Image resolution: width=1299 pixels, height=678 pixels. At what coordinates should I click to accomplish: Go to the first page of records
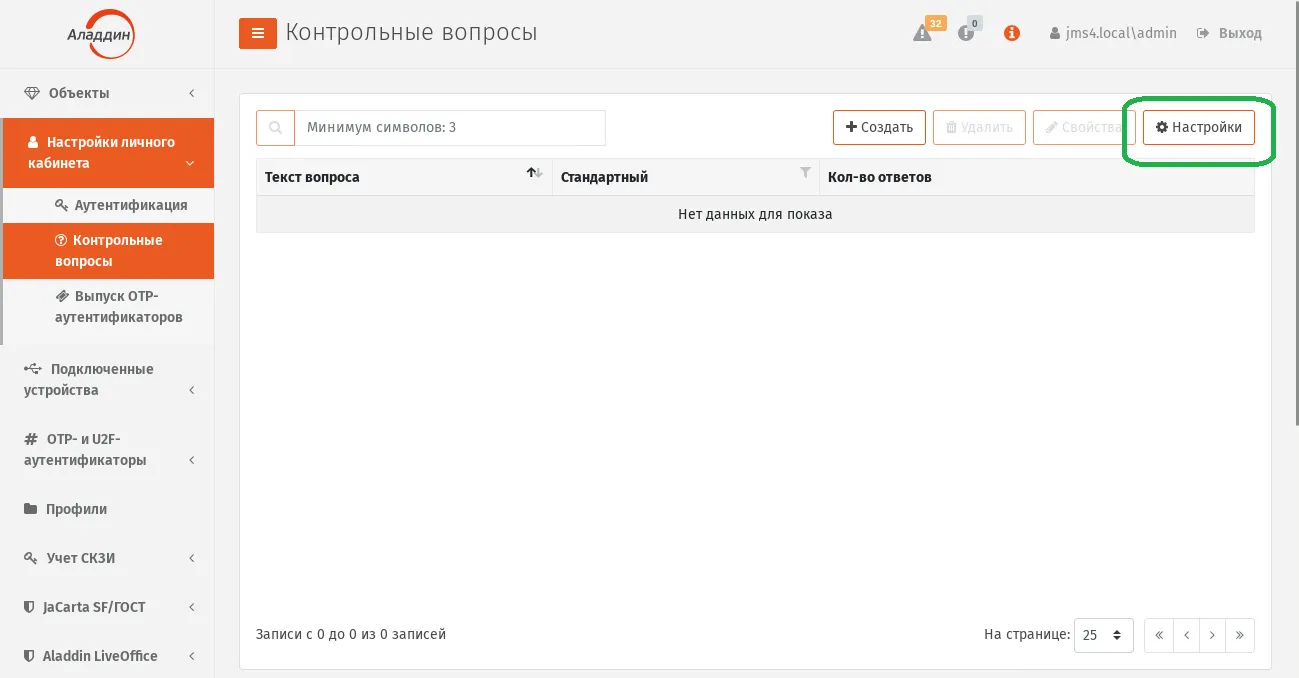coord(1158,635)
